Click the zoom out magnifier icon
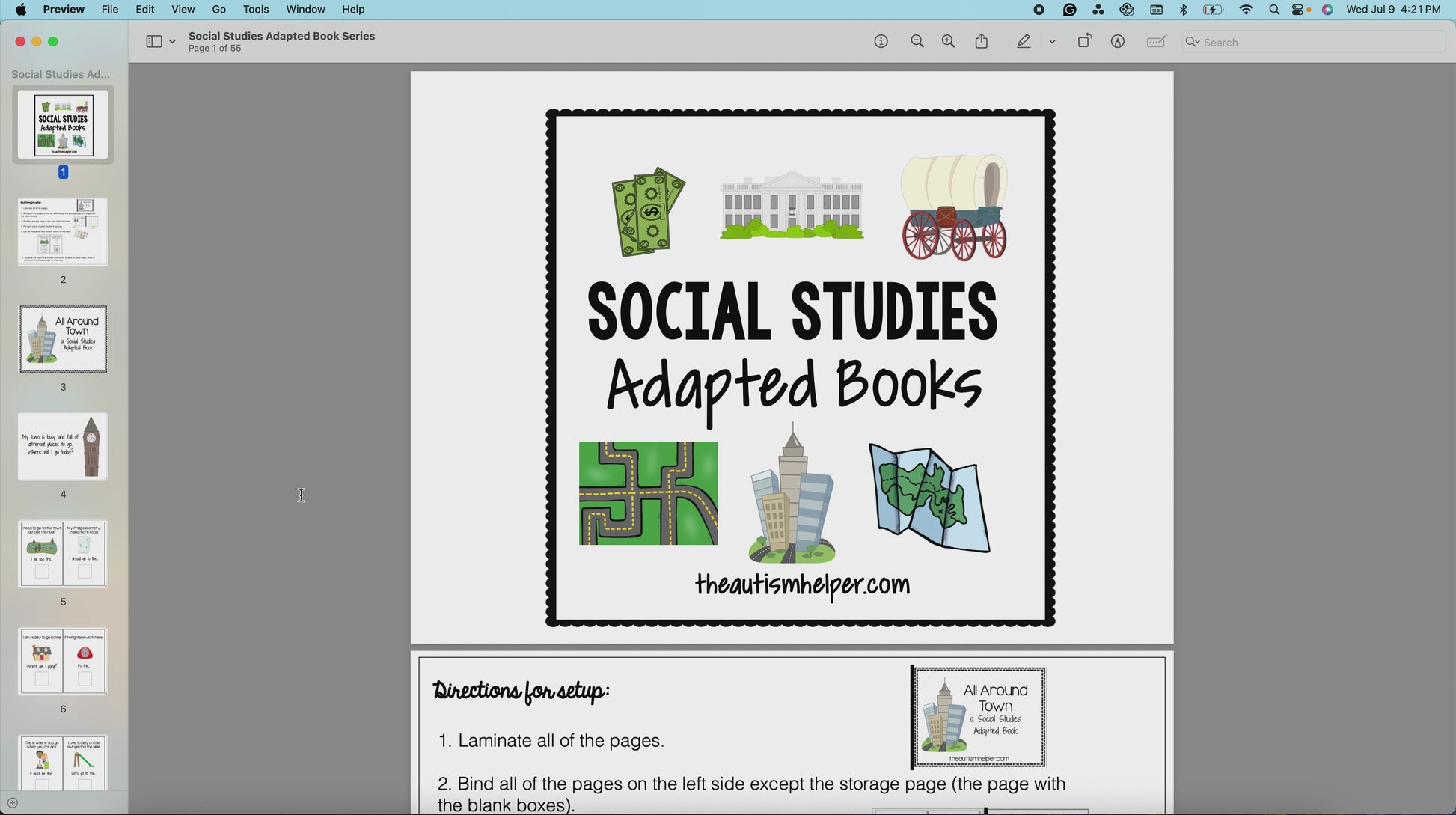This screenshot has height=815, width=1456. (x=917, y=42)
